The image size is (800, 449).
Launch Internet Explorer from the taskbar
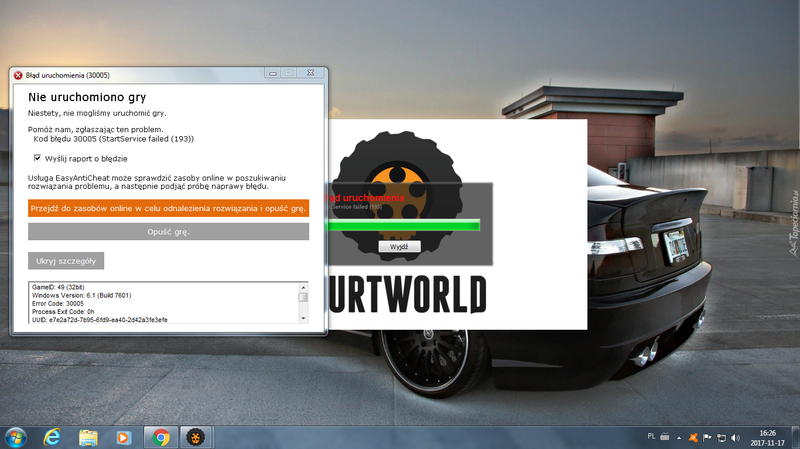(x=52, y=438)
